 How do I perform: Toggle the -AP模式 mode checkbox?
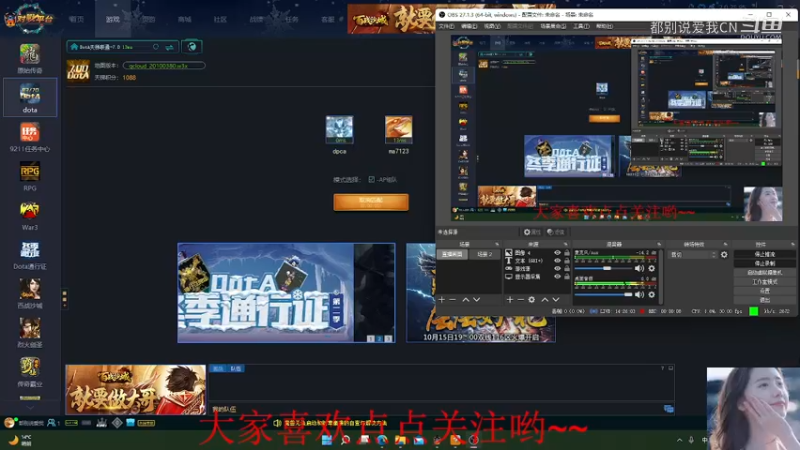coord(371,180)
